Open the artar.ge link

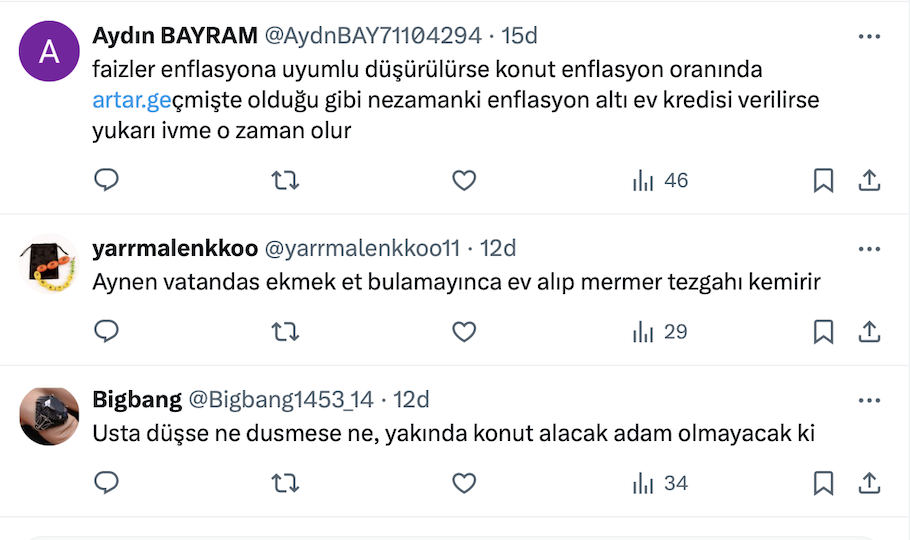click(132, 100)
